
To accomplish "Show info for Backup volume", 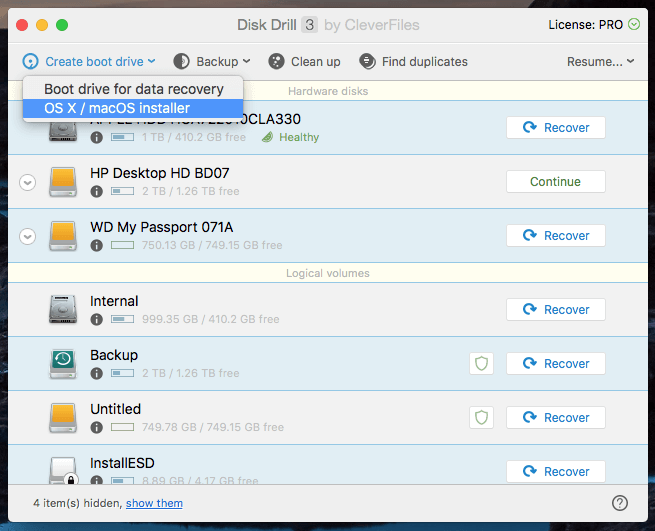I will tap(96, 373).
